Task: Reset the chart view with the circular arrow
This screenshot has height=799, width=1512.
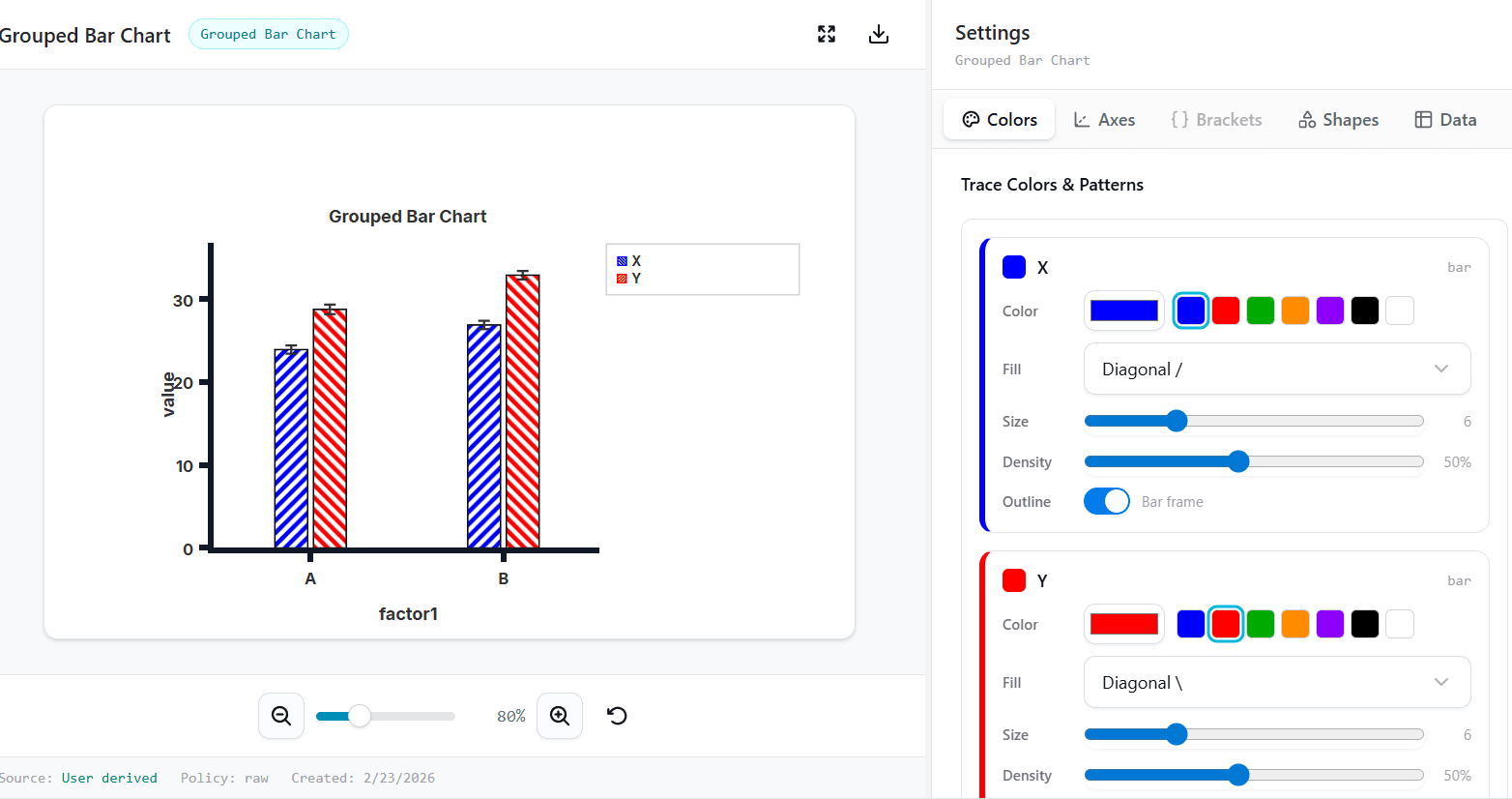Action: point(617,716)
